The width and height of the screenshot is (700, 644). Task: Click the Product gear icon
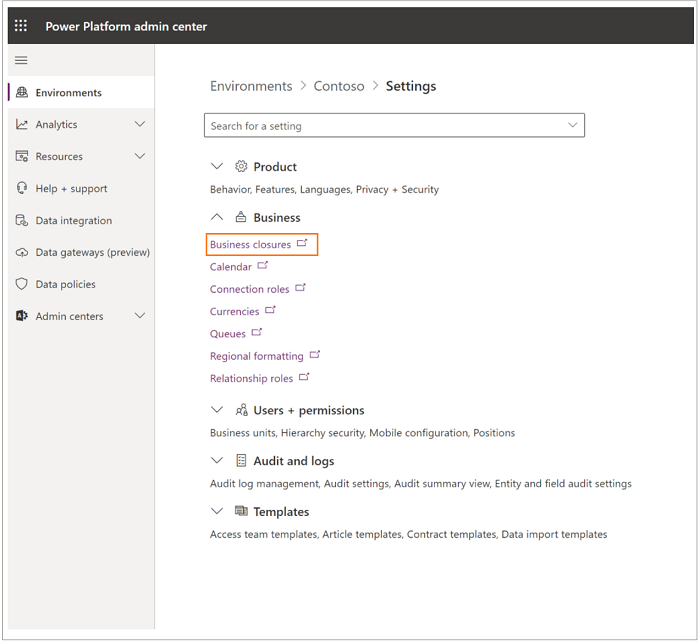pyautogui.click(x=241, y=166)
